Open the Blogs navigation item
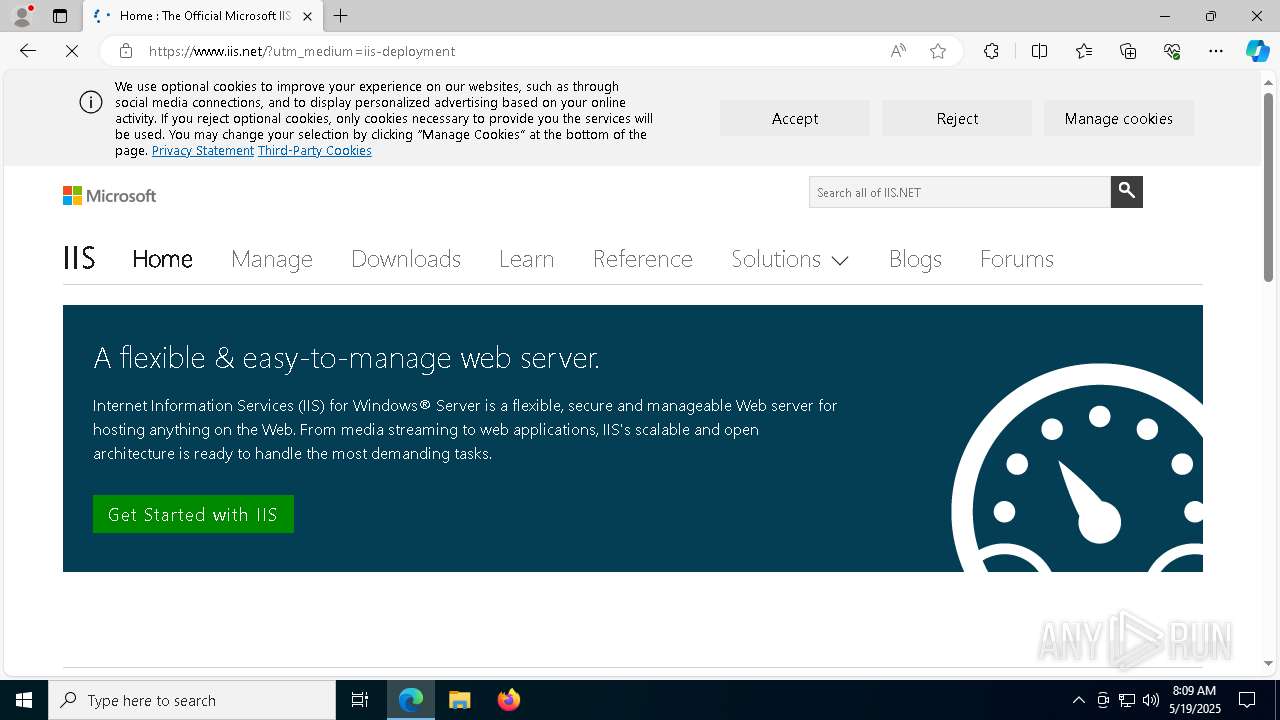Viewport: 1280px width, 720px height. (x=915, y=259)
